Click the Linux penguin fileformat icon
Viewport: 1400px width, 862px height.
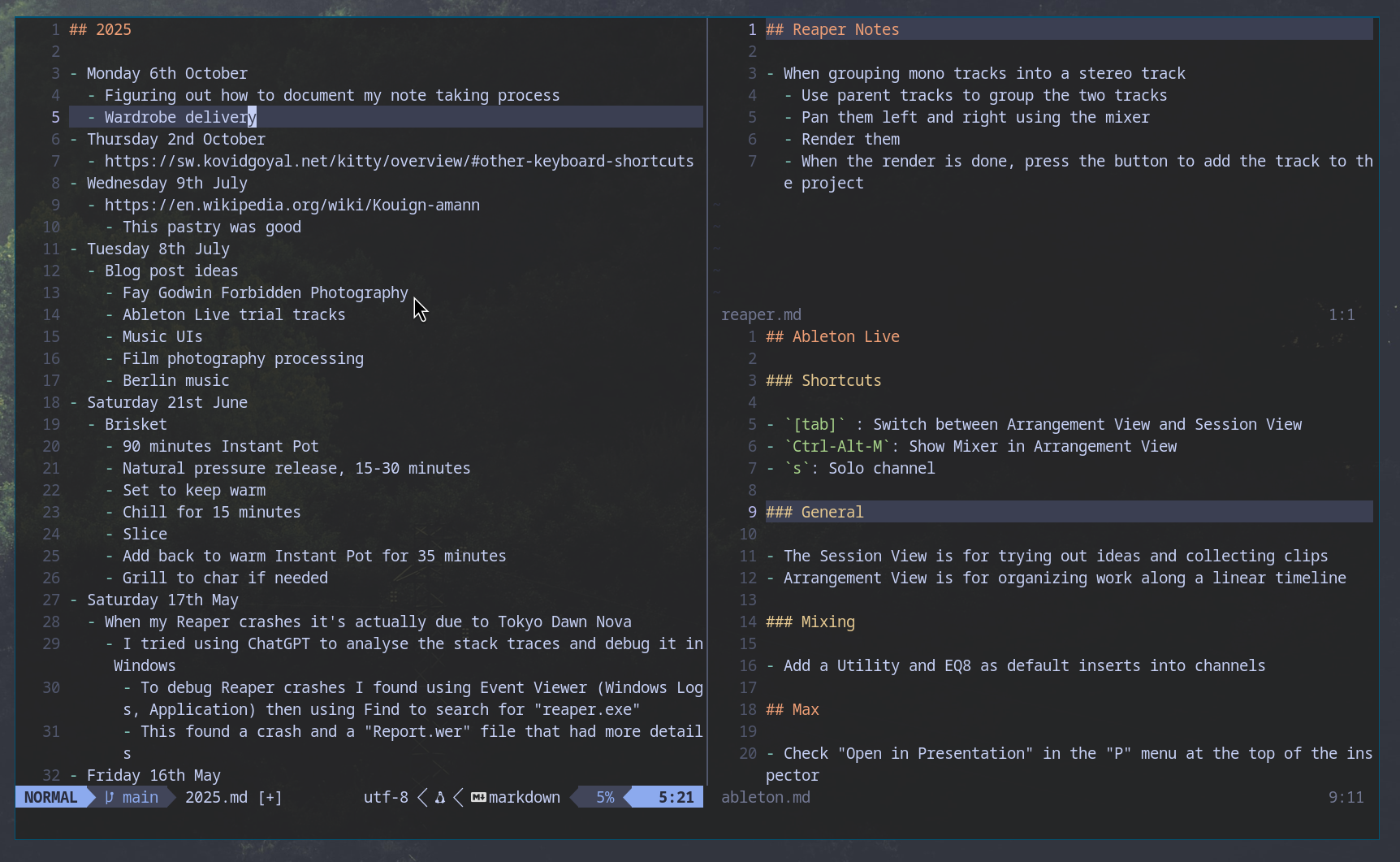[x=440, y=798]
